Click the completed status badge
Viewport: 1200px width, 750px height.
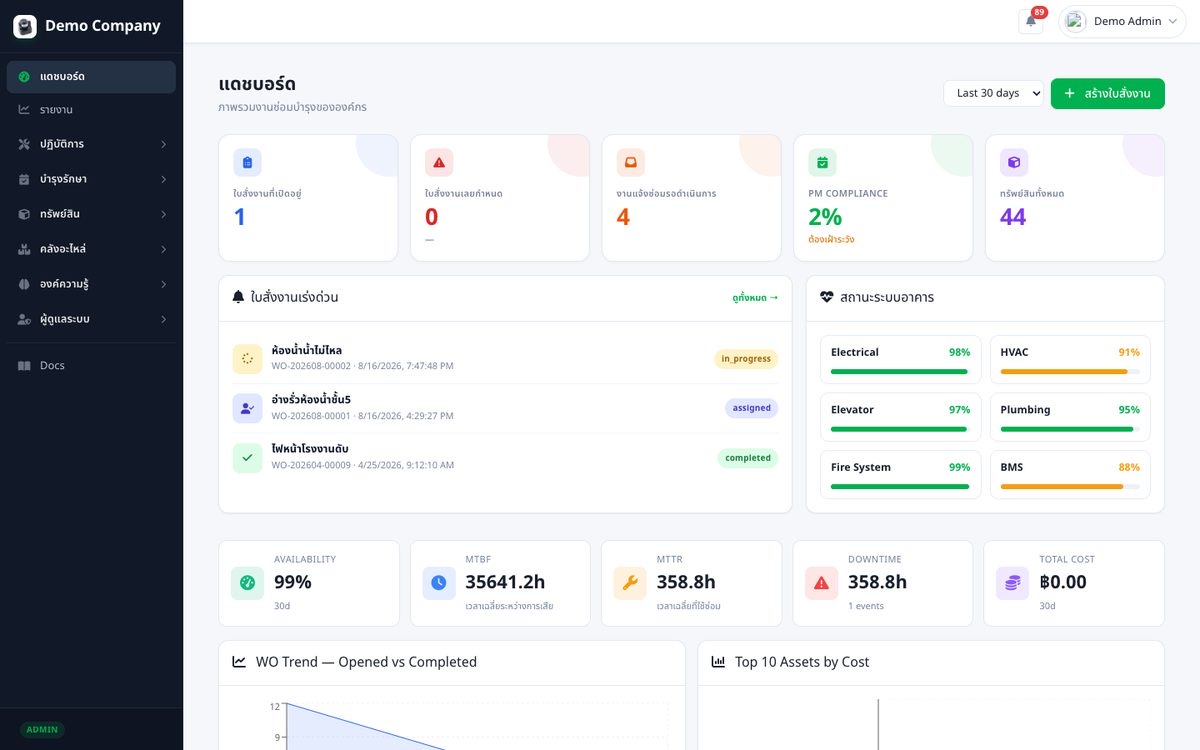(x=748, y=458)
